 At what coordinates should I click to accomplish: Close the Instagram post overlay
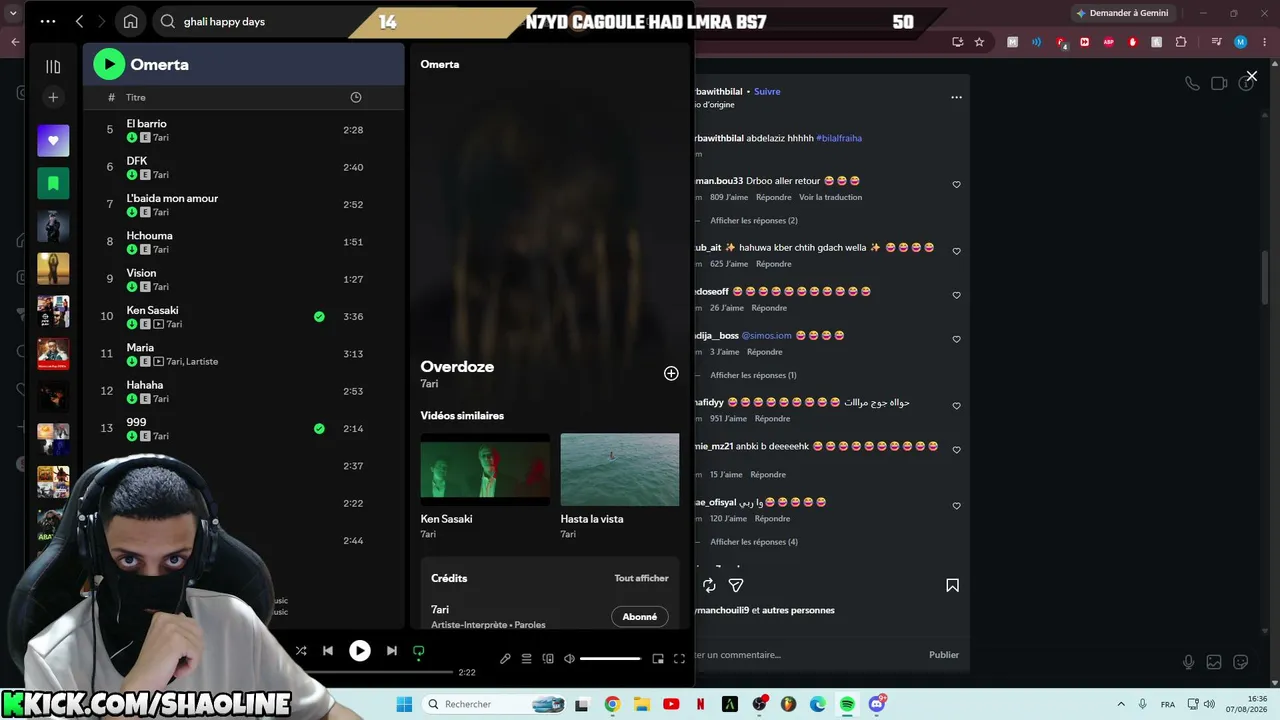[1251, 76]
